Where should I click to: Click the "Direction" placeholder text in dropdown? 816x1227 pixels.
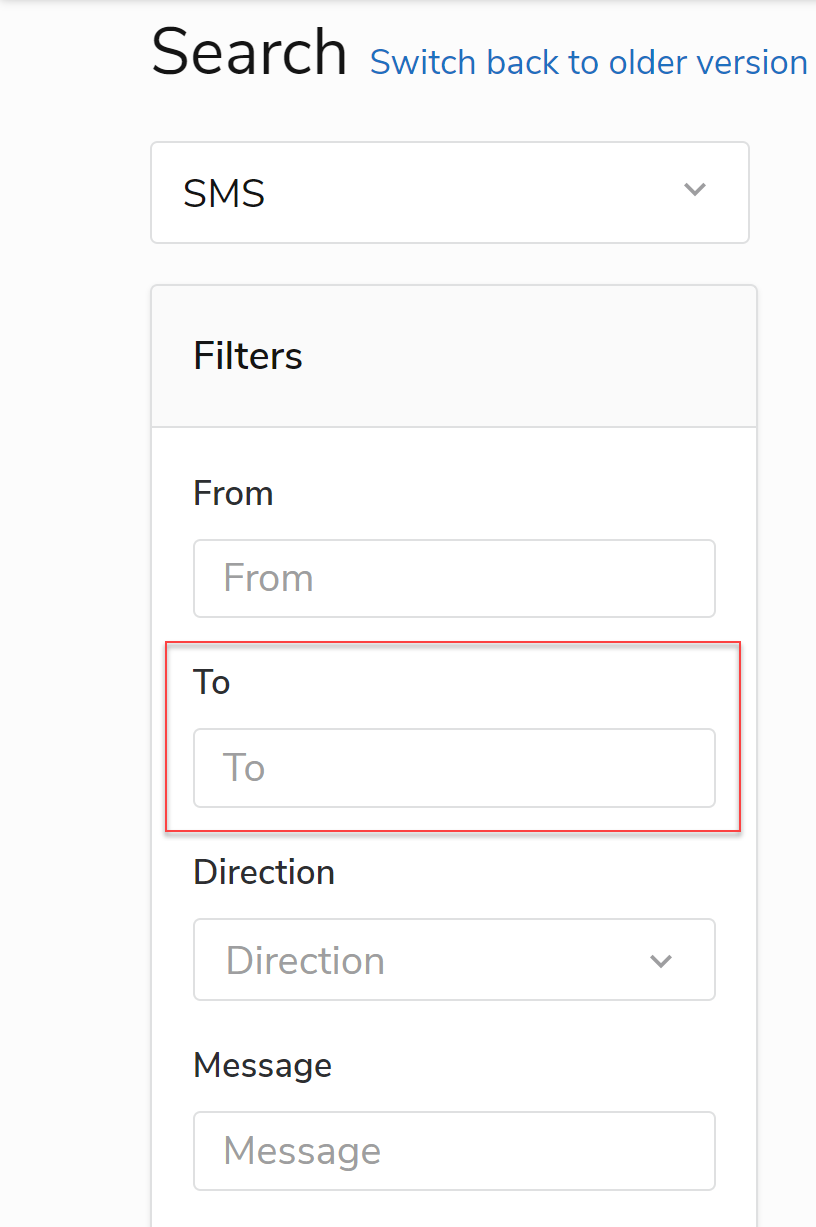point(305,961)
